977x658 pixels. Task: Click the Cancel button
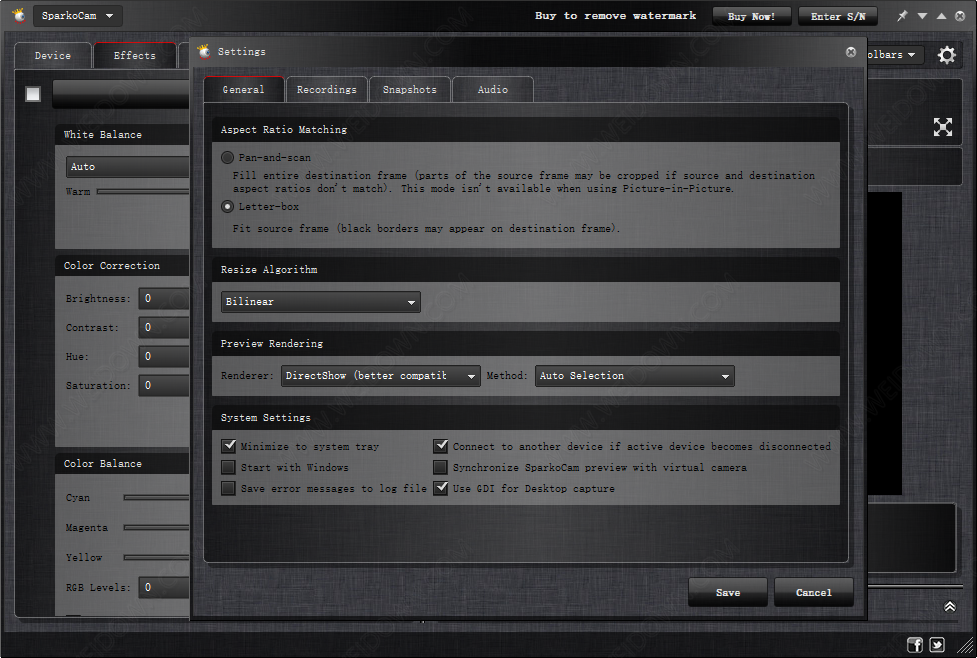tap(814, 593)
